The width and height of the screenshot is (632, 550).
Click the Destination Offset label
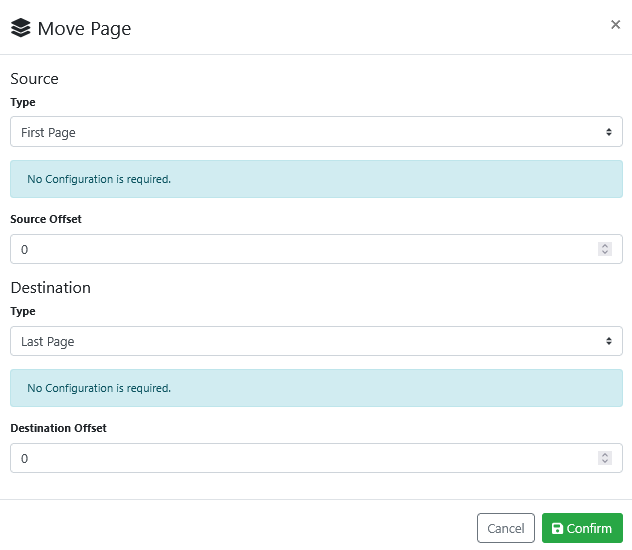[x=58, y=428]
